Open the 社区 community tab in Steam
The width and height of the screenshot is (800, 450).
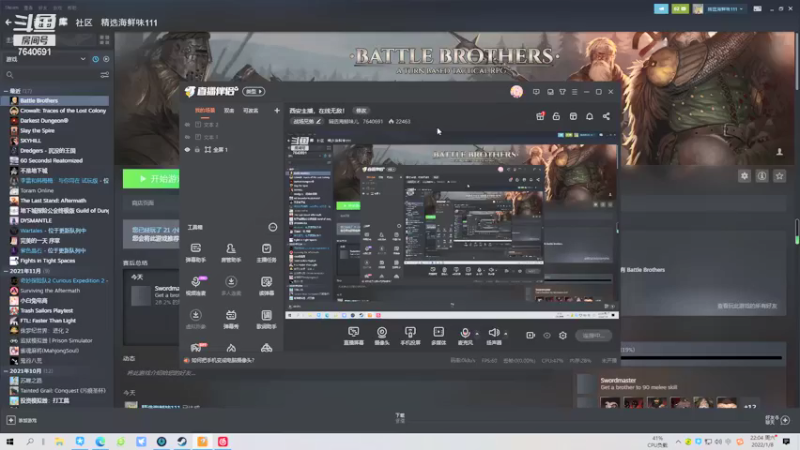tap(84, 22)
